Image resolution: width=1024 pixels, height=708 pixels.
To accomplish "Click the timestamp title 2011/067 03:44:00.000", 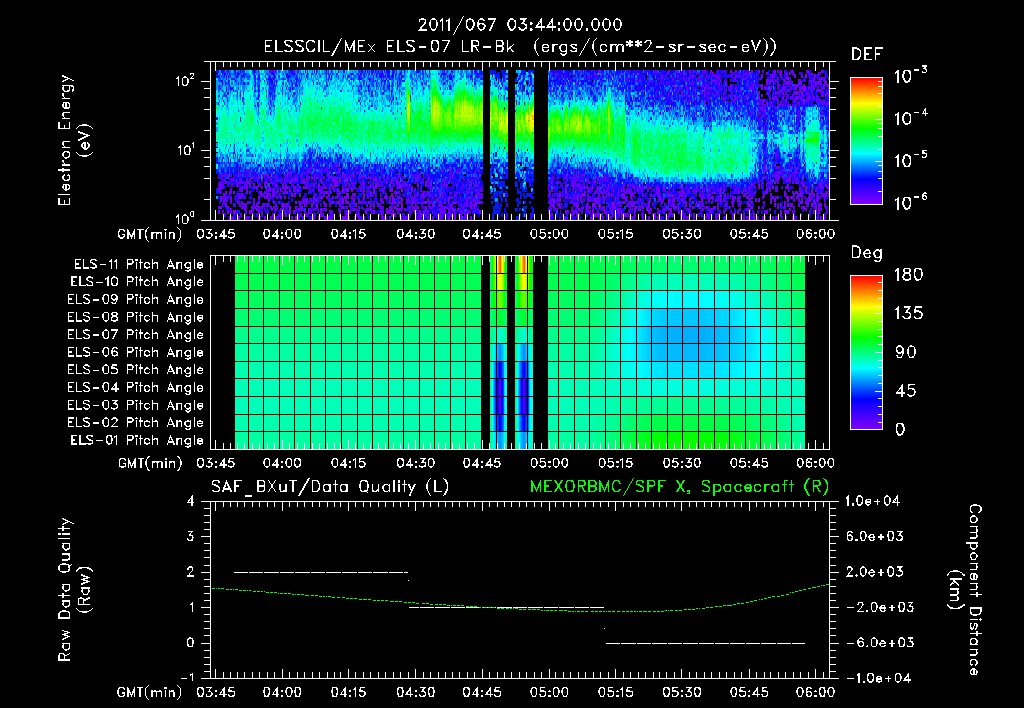I will tap(520, 25).
